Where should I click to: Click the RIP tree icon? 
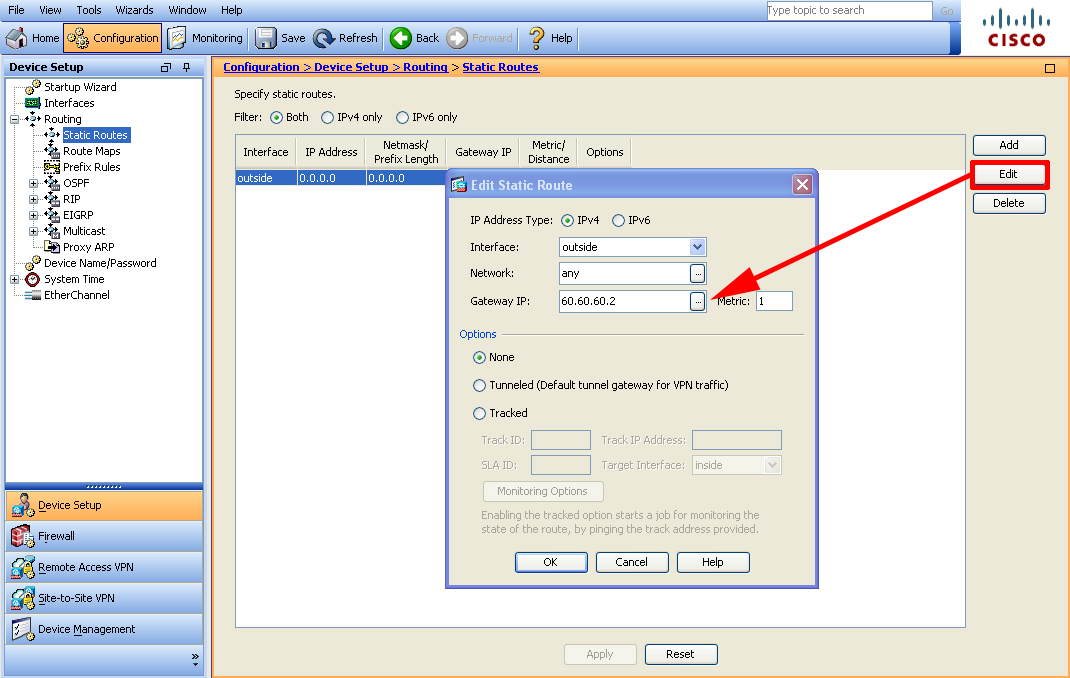(x=52, y=199)
